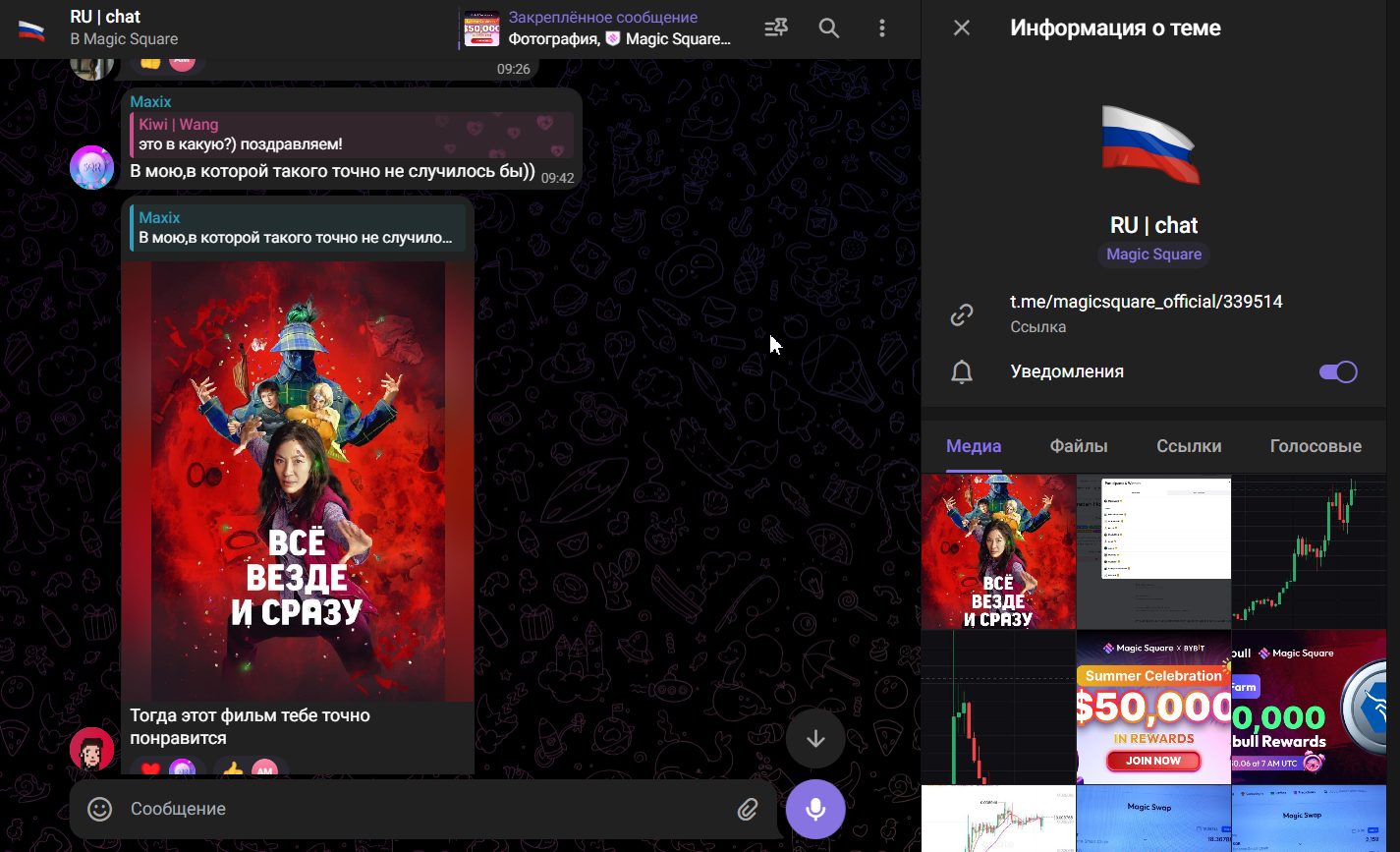Image resolution: width=1400 pixels, height=852 pixels.
Task: Close the topic info panel
Action: [x=962, y=28]
